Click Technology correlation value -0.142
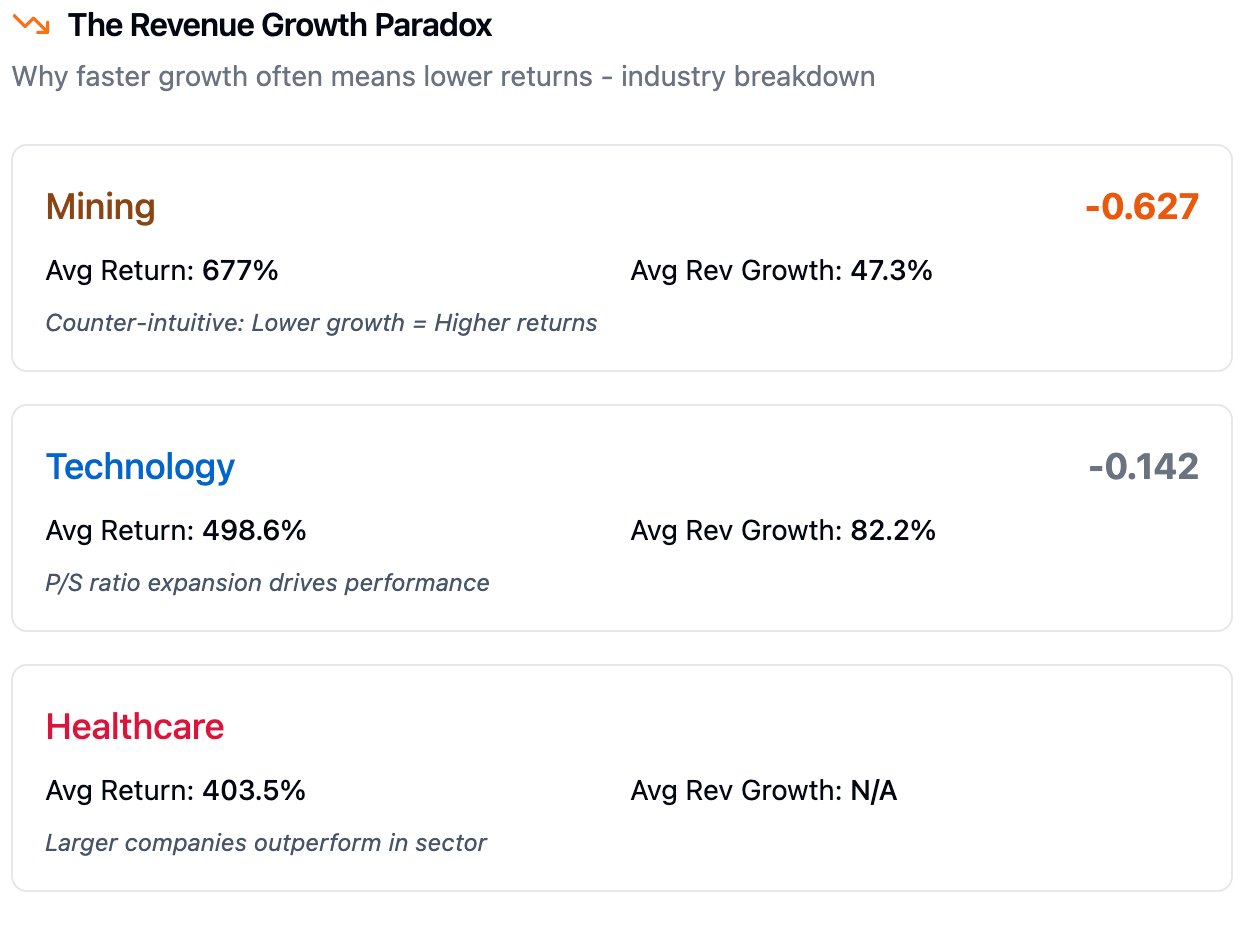1252x932 pixels. pos(1143,467)
